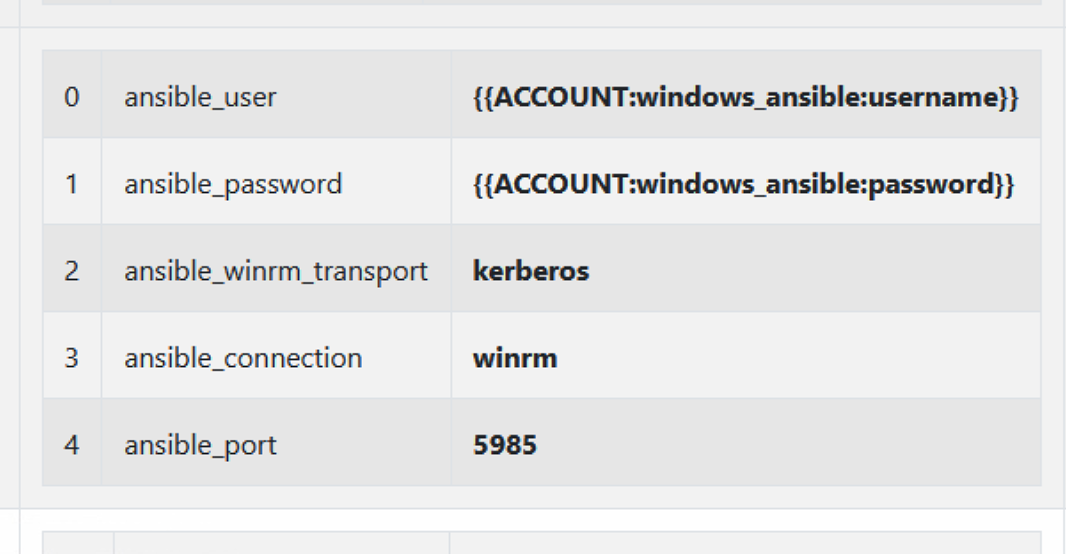Click row index 3 in the table
Image resolution: width=1066 pixels, height=554 pixels.
71,358
